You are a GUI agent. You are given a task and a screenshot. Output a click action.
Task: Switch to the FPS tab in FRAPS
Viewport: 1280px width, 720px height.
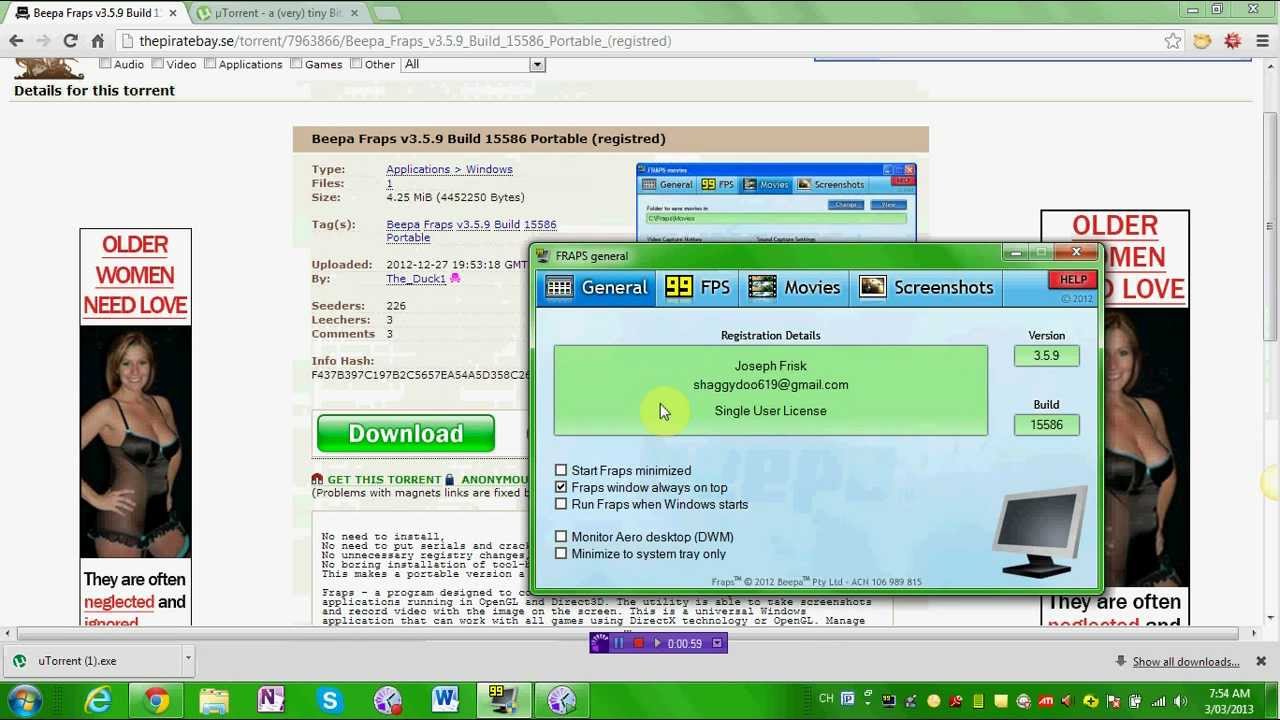[697, 288]
